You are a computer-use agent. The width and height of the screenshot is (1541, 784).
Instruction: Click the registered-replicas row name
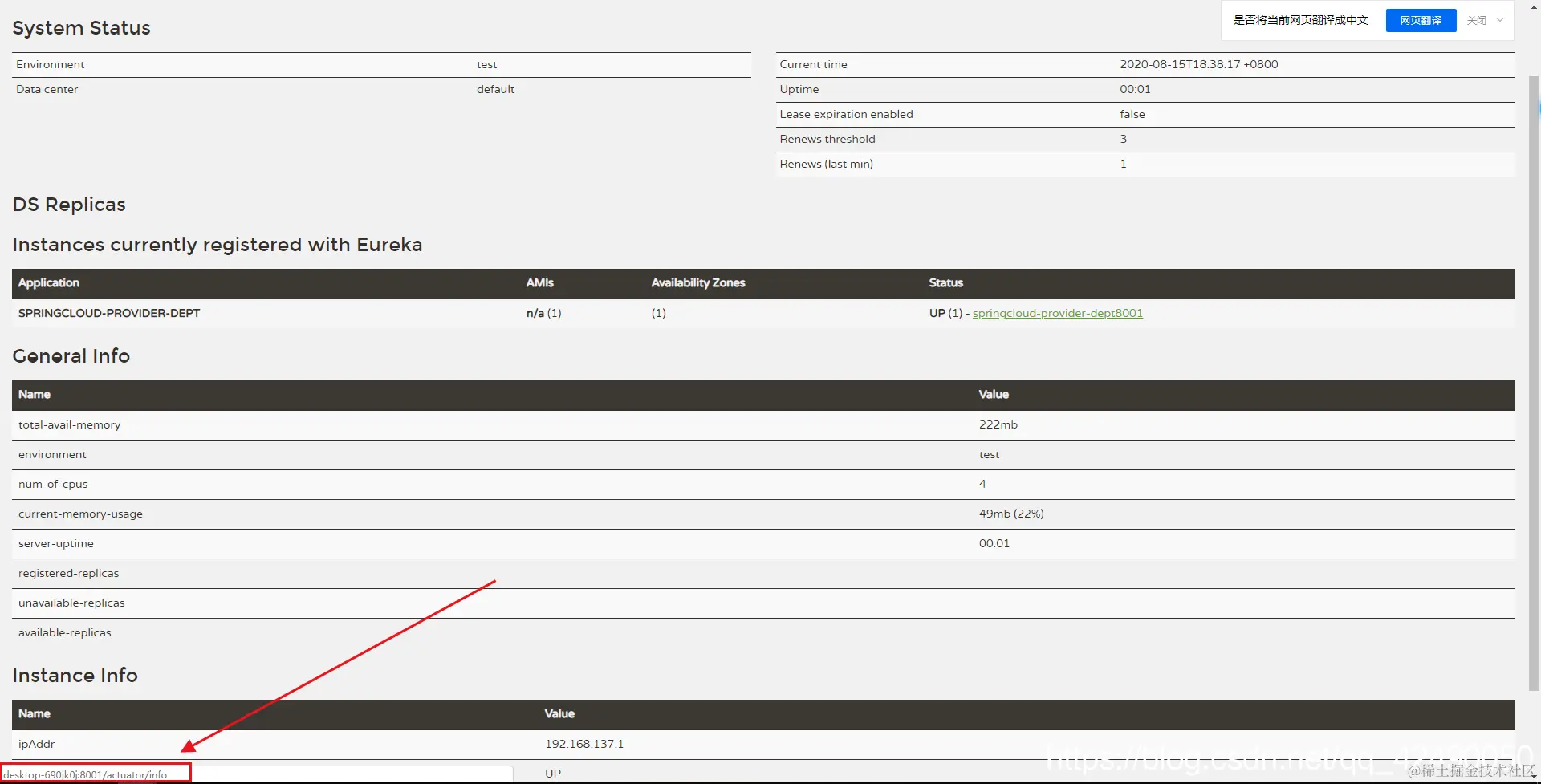coord(68,573)
